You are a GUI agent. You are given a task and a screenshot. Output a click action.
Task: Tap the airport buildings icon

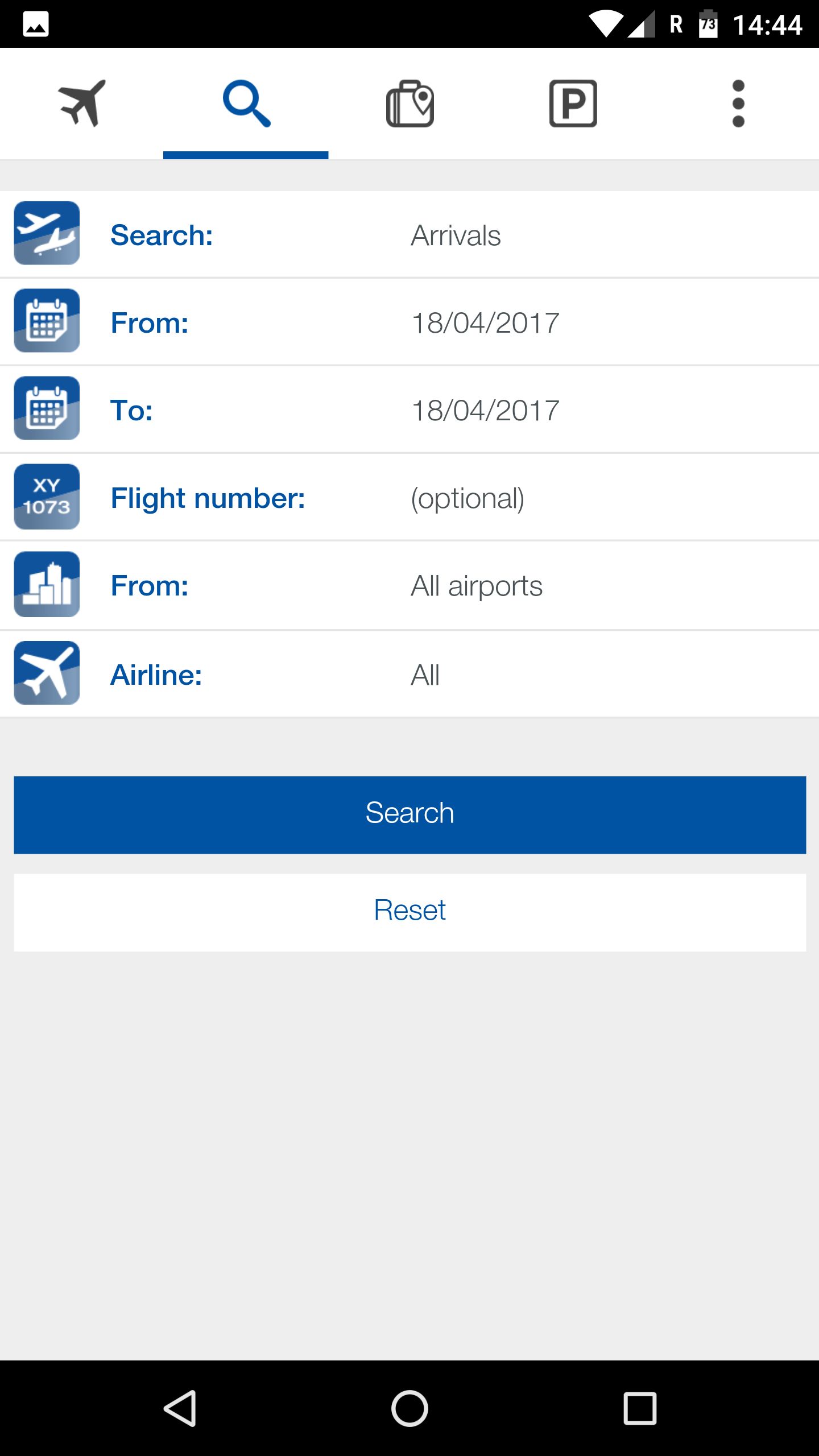(x=47, y=584)
